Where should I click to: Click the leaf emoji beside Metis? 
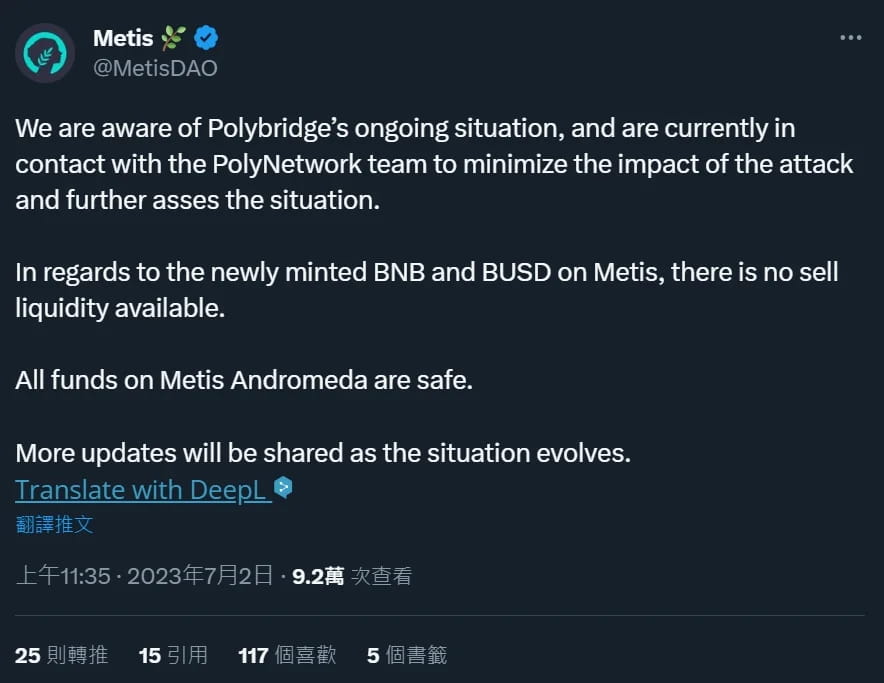click(x=174, y=39)
